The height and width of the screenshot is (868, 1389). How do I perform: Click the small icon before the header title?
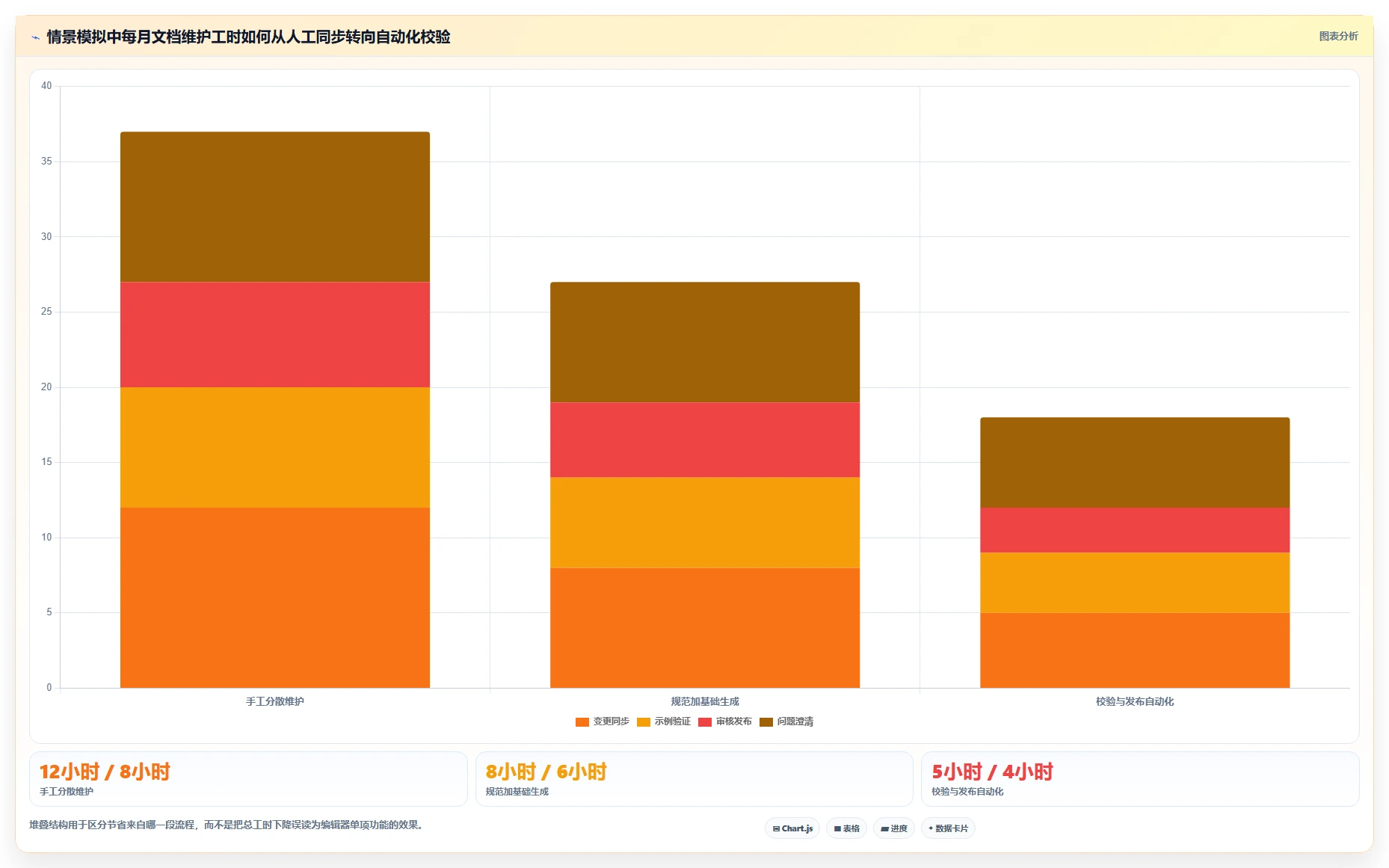pyautogui.click(x=35, y=37)
